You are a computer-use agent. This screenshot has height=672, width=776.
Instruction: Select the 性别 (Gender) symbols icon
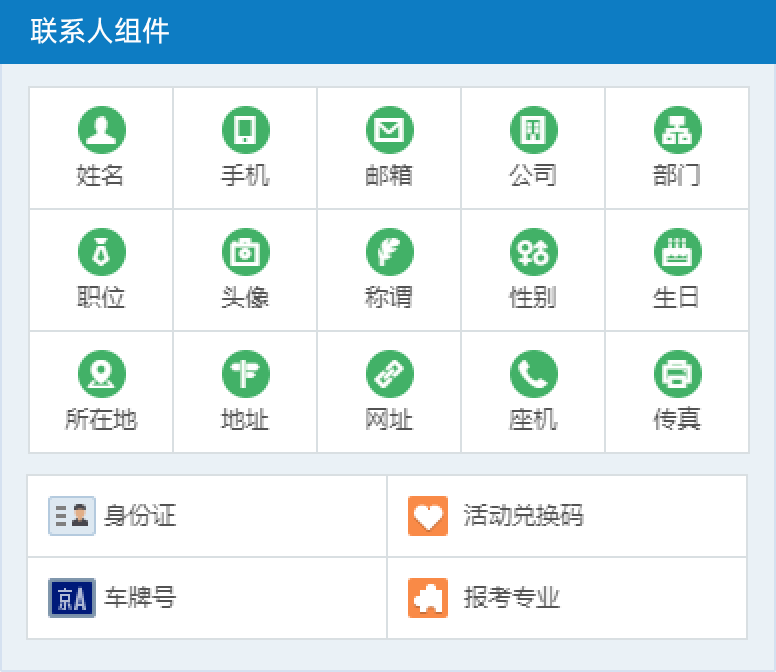coord(533,252)
